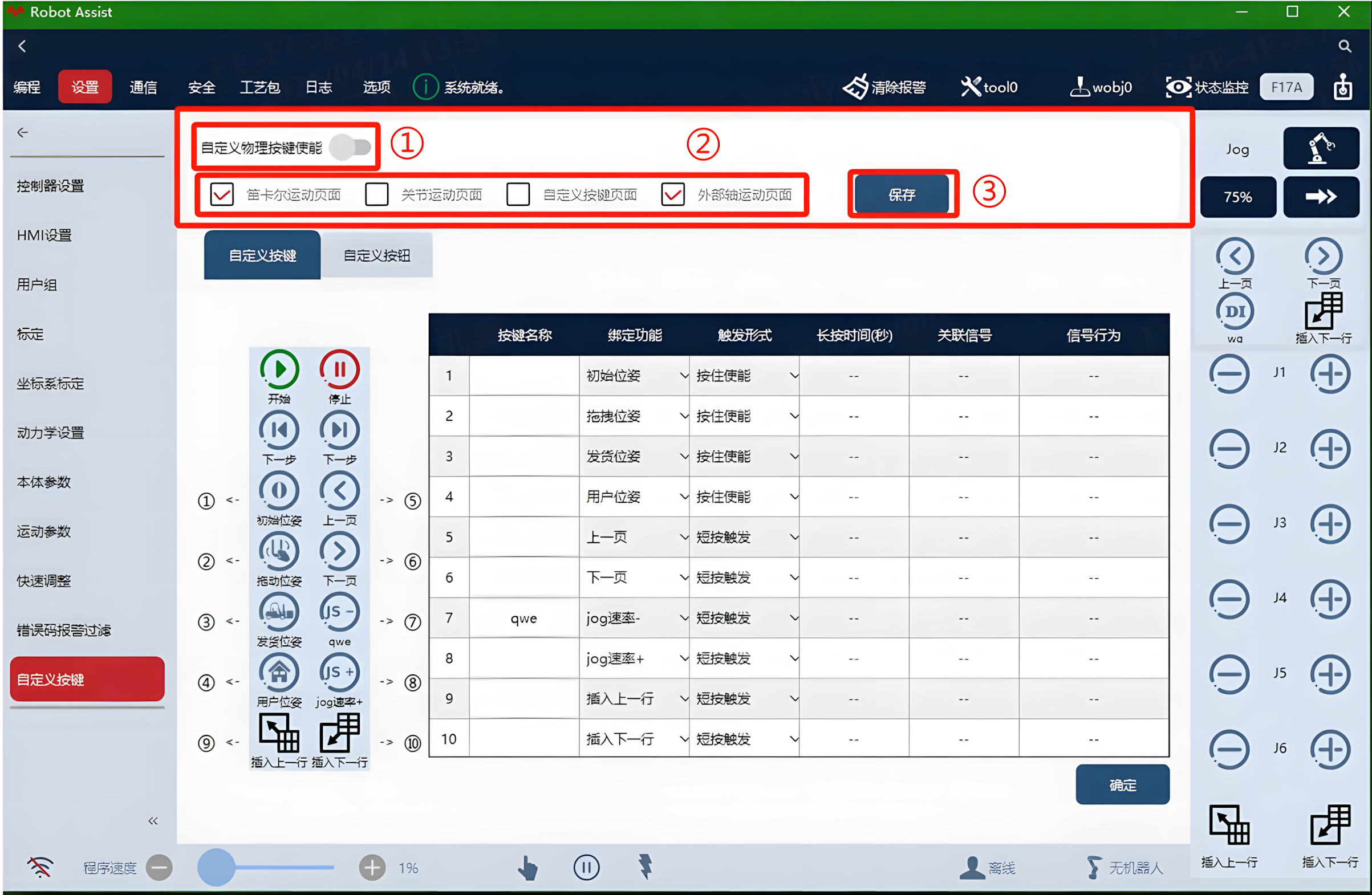Viewport: 1372px width, 895px height.
Task: Click the 保存 button
Action: [x=902, y=194]
